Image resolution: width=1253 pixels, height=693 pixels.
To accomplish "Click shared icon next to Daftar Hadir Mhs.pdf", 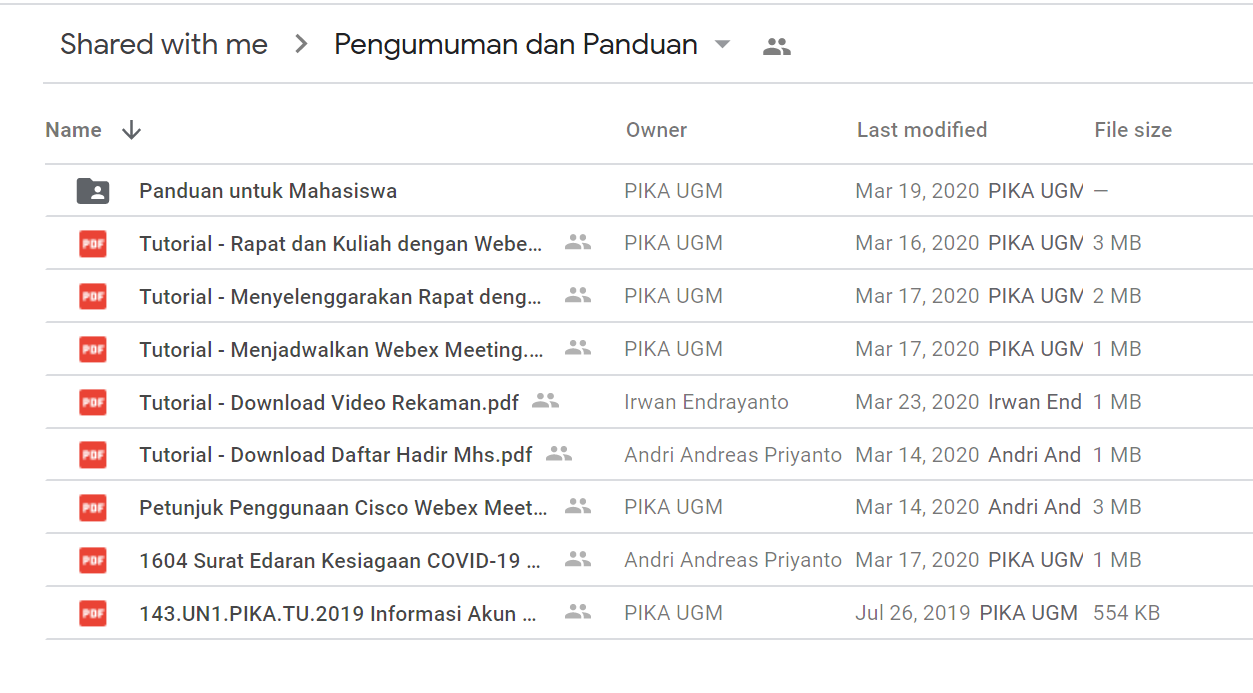I will 559,454.
